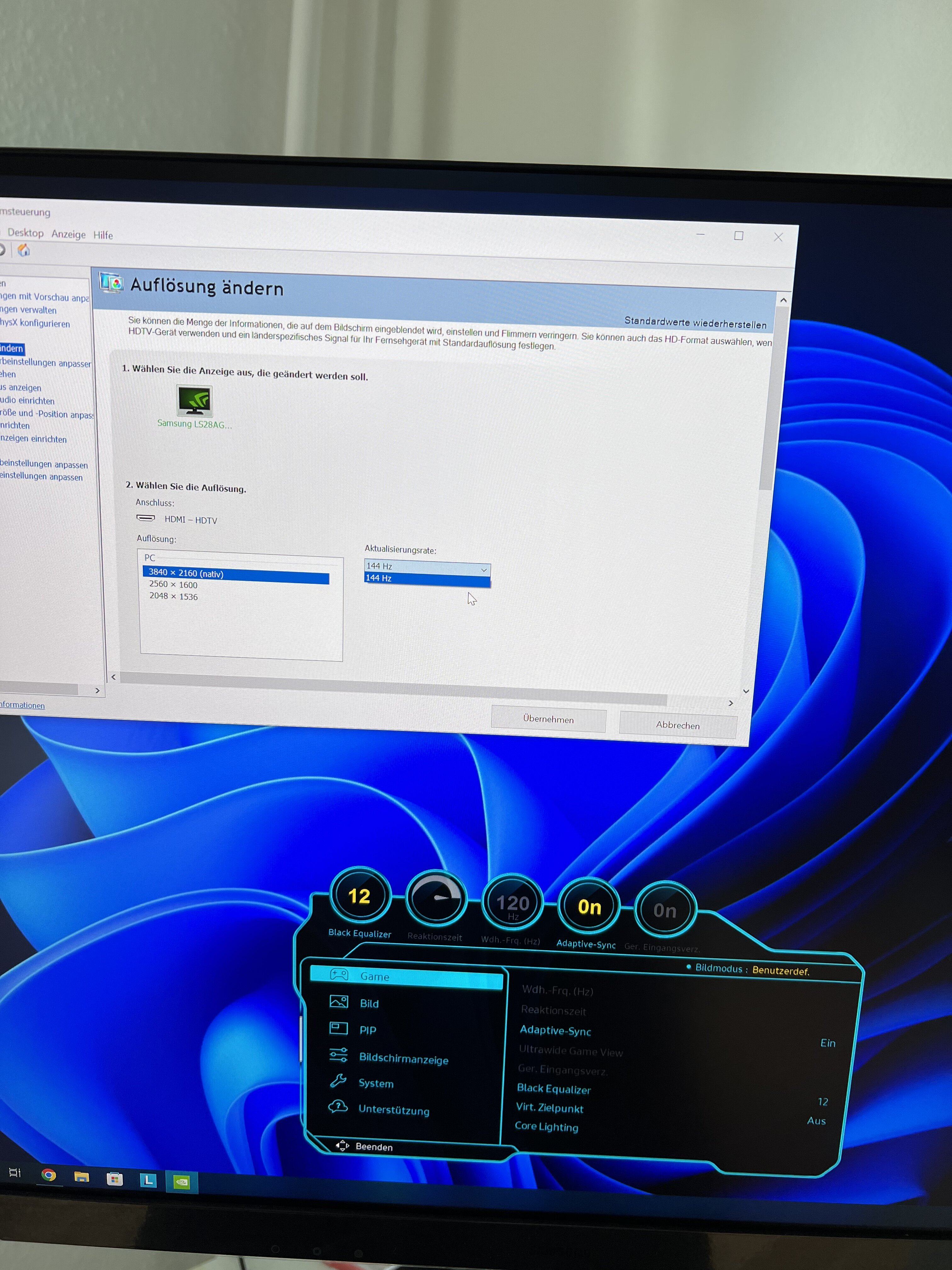952x1270 pixels.
Task: Open the Hilfe menu
Action: pos(103,235)
